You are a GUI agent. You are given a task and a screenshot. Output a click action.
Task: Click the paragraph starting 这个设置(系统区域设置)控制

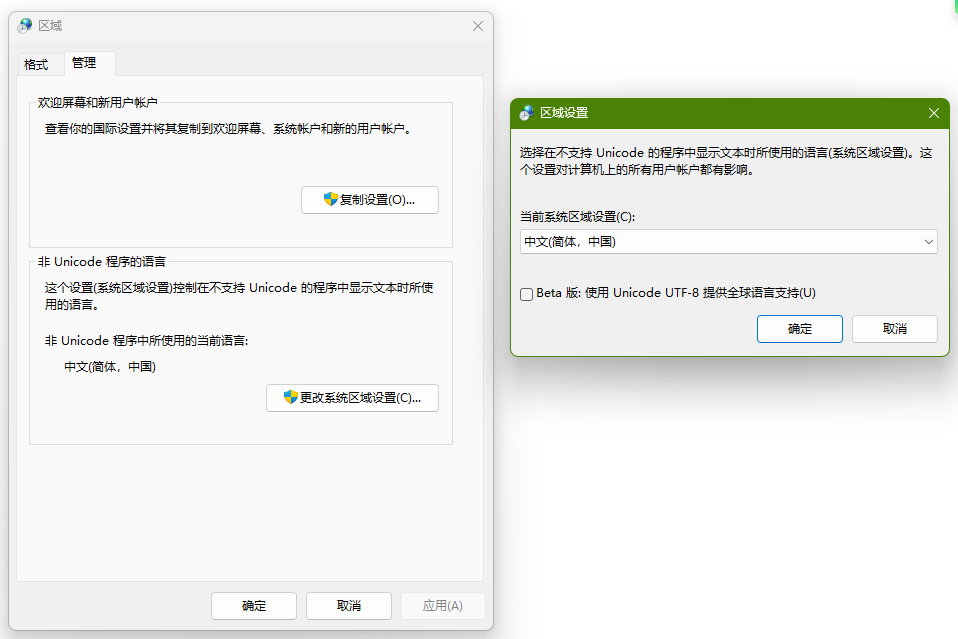click(239, 296)
